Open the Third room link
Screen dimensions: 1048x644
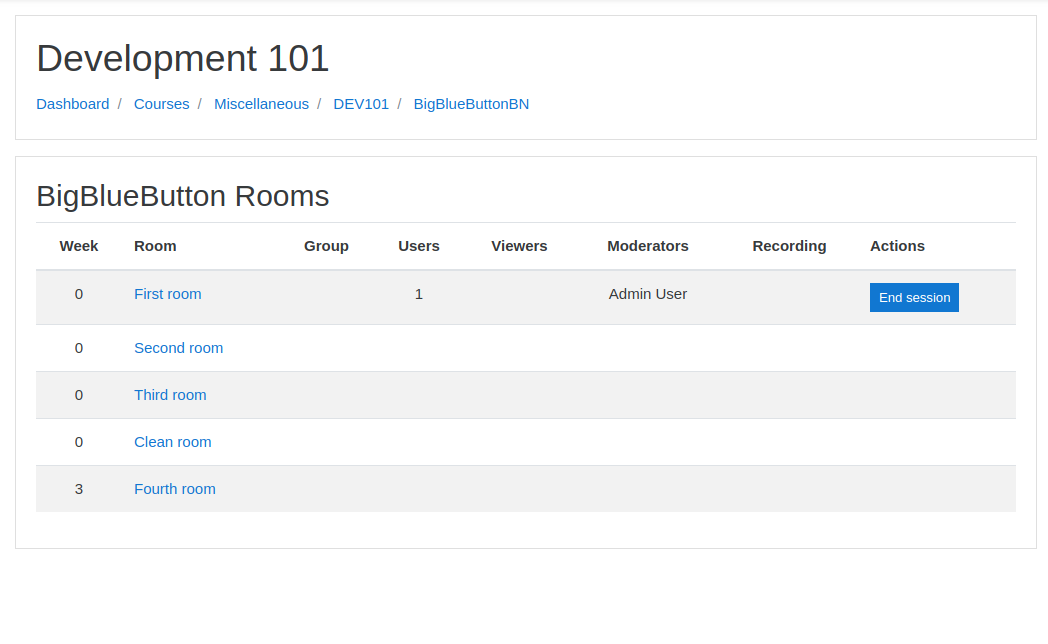tap(170, 395)
